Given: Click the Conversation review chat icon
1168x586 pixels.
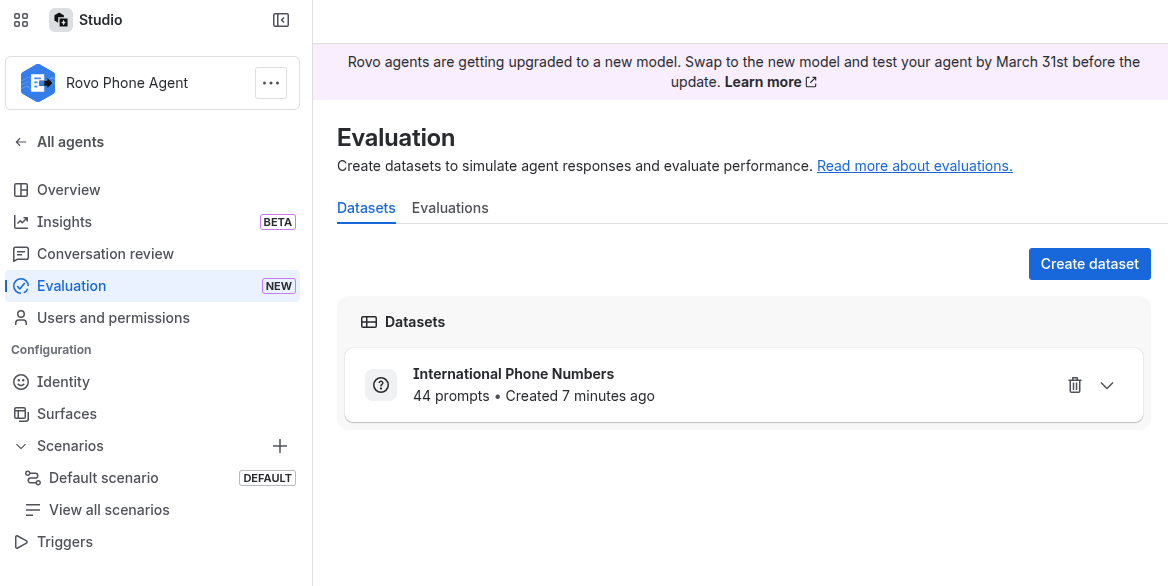Looking at the screenshot, I should [x=21, y=254].
